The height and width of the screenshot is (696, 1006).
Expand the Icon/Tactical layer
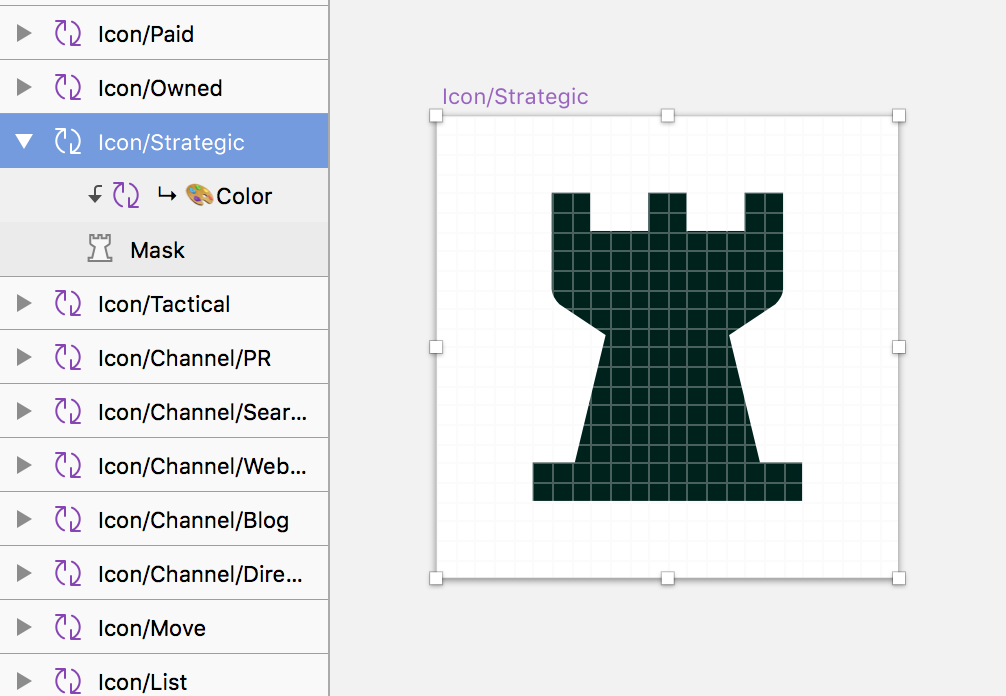tap(24, 303)
